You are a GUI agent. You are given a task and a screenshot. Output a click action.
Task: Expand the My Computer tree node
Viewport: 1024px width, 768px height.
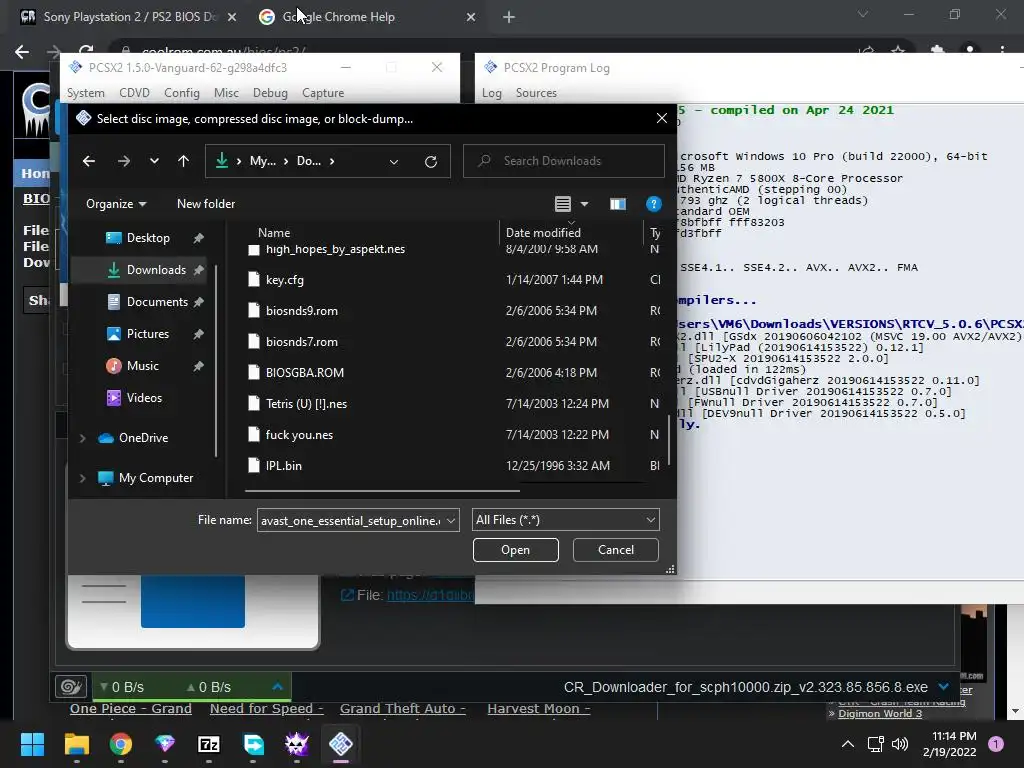(83, 478)
